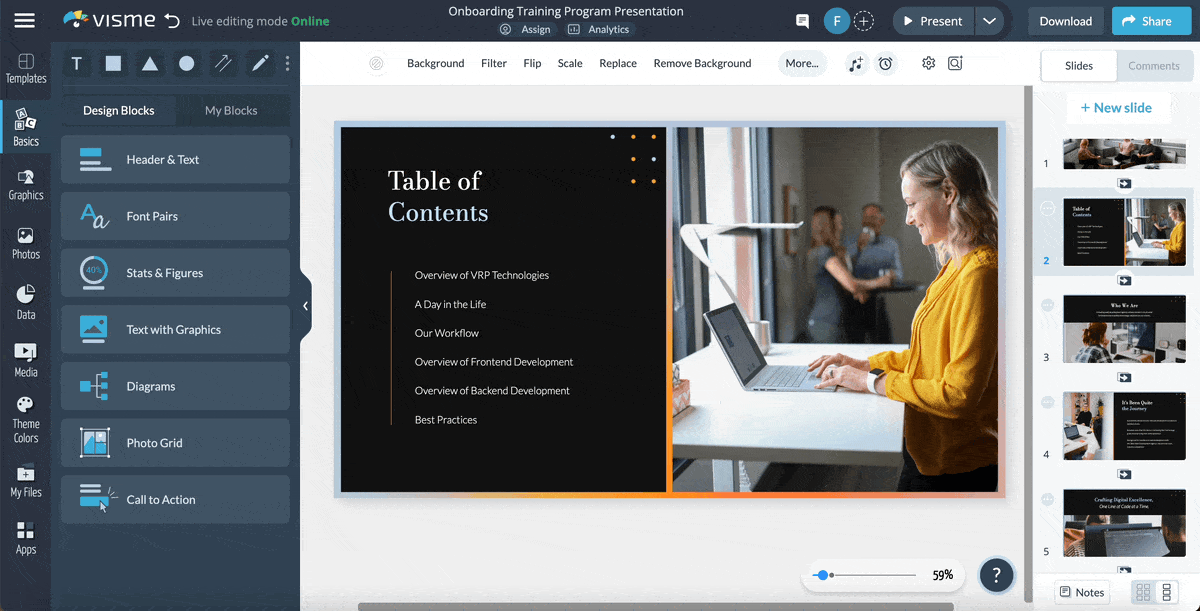
Task: Select the Text tool icon
Action: pyautogui.click(x=77, y=64)
